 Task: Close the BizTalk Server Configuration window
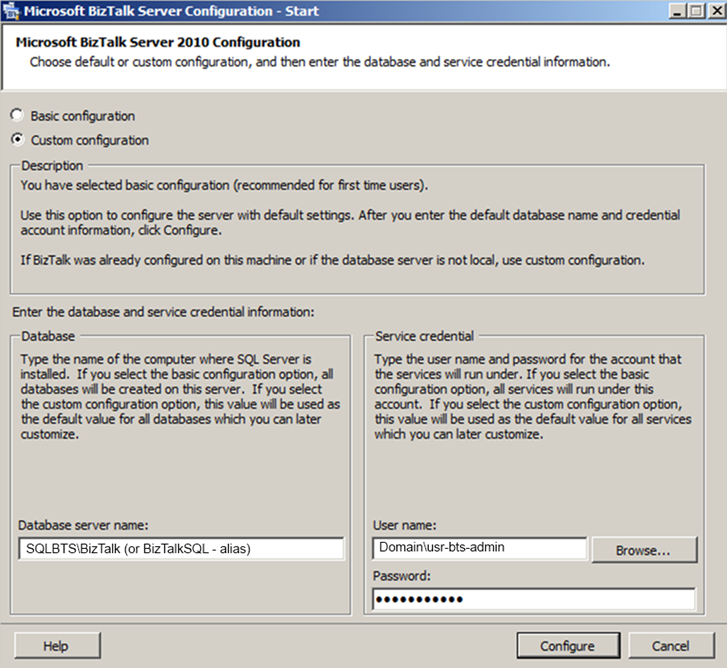point(712,11)
